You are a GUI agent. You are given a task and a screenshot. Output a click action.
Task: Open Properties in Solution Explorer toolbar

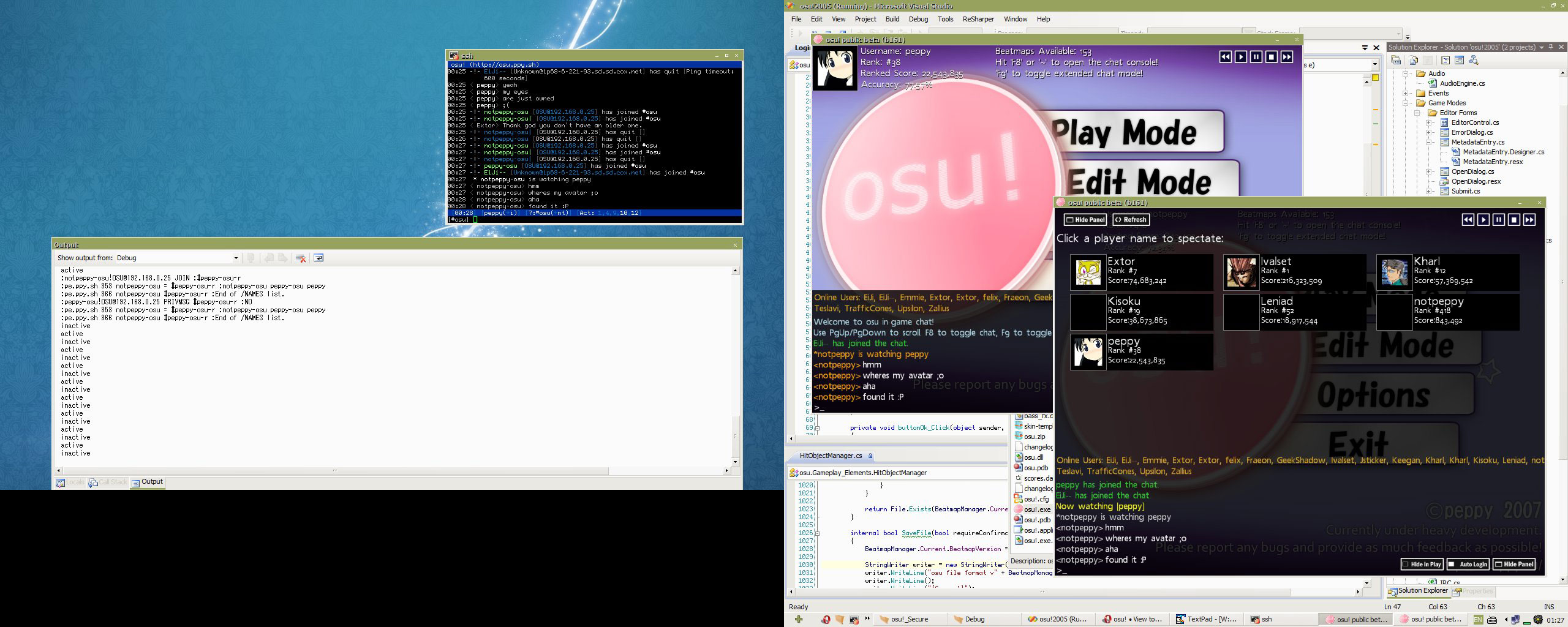[1396, 60]
